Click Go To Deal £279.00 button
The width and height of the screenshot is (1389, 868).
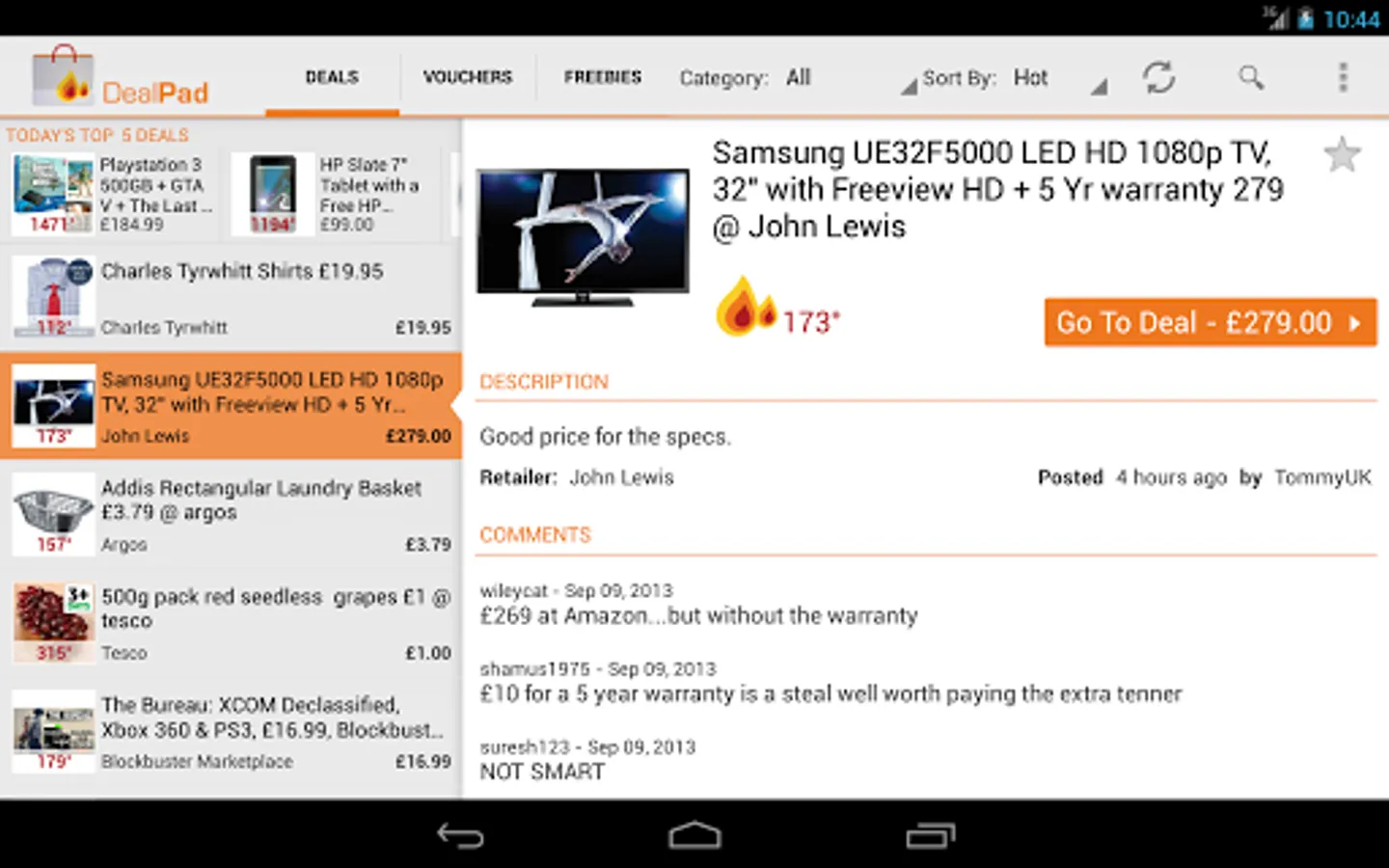[x=1211, y=322]
